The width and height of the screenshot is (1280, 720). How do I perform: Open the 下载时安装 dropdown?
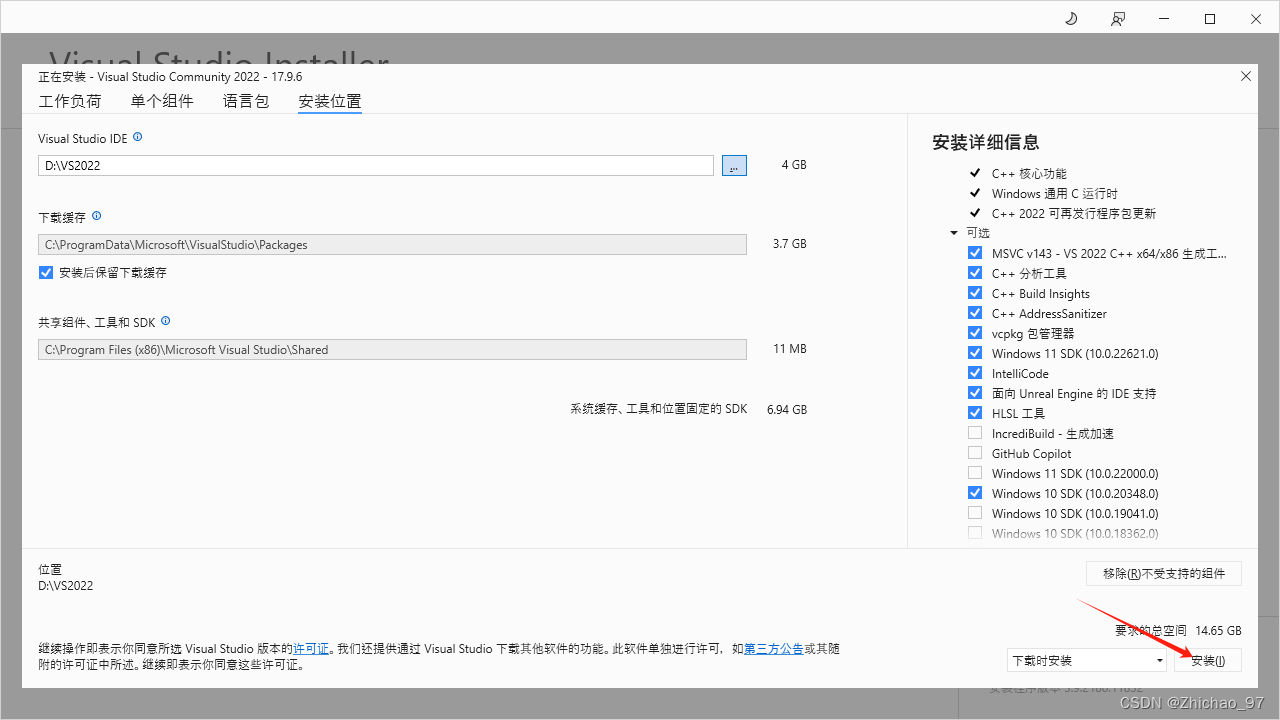pyautogui.click(x=1087, y=660)
